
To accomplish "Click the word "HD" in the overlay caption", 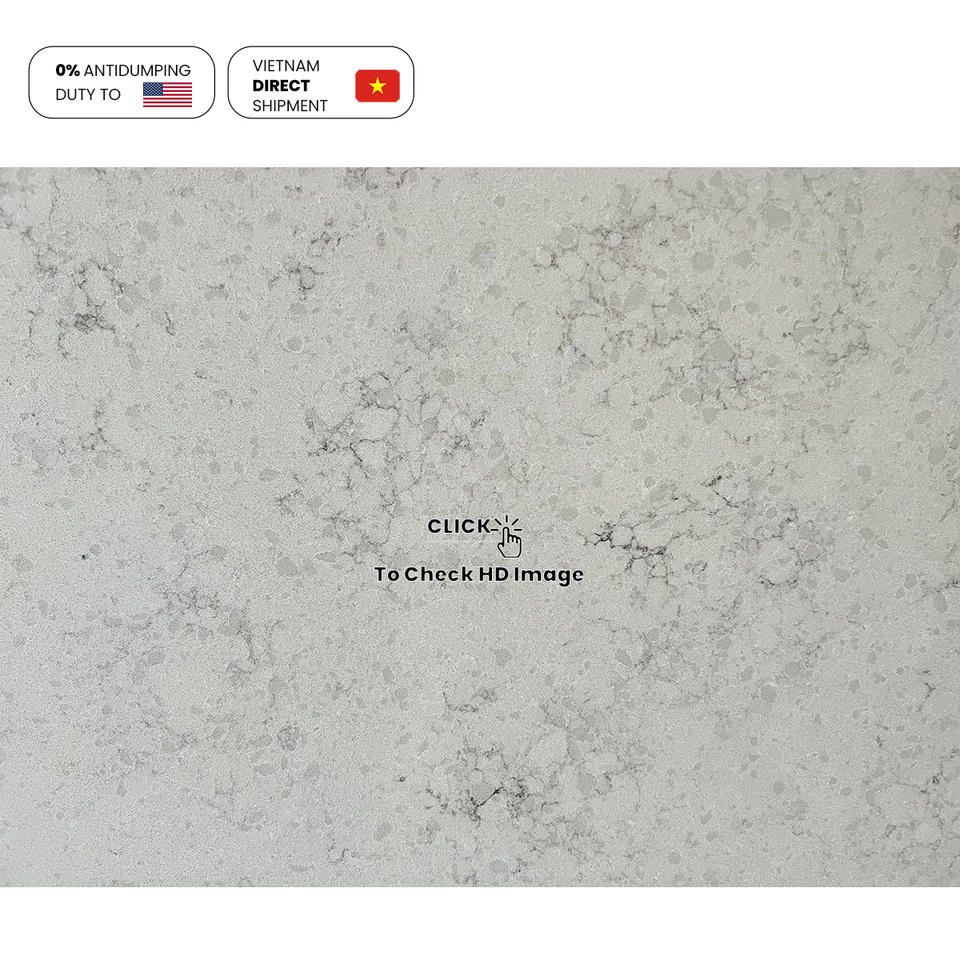I will pyautogui.click(x=493, y=574).
